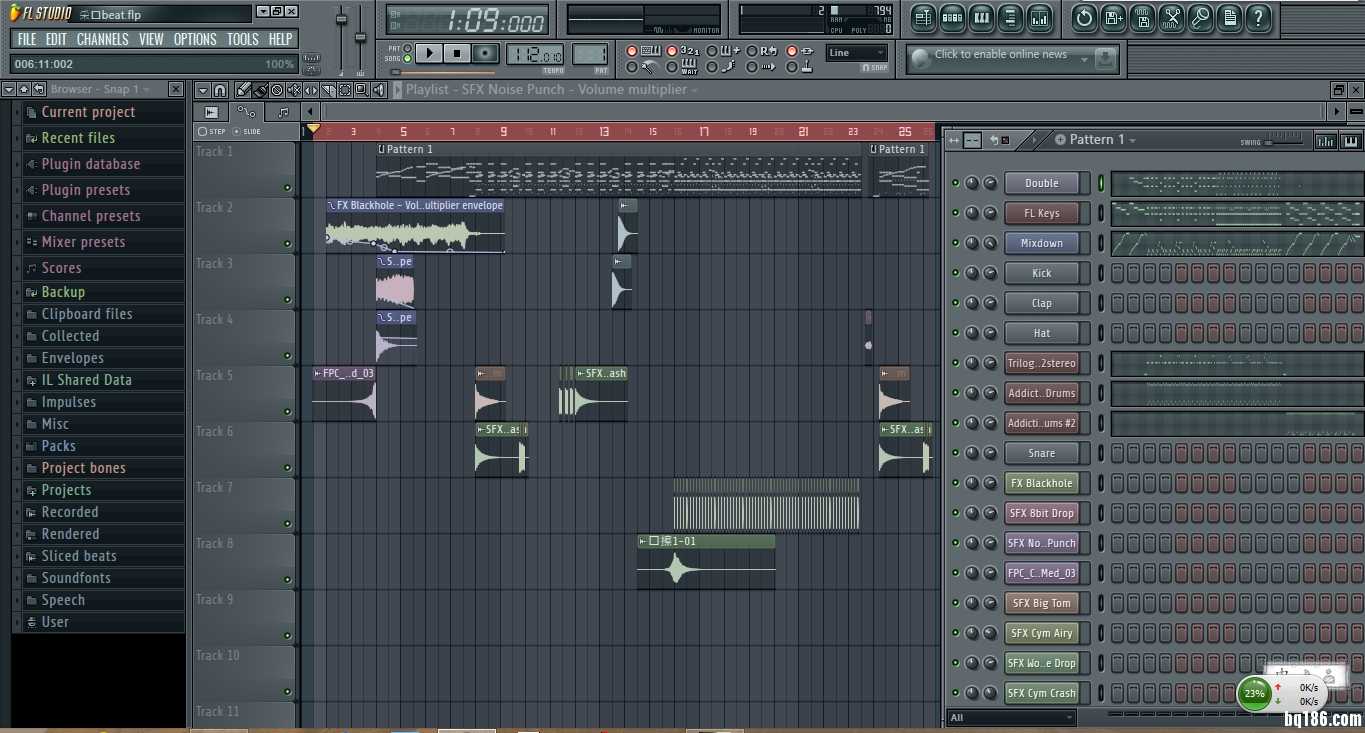Open the Playlist view shortcut icon

click(x=924, y=18)
